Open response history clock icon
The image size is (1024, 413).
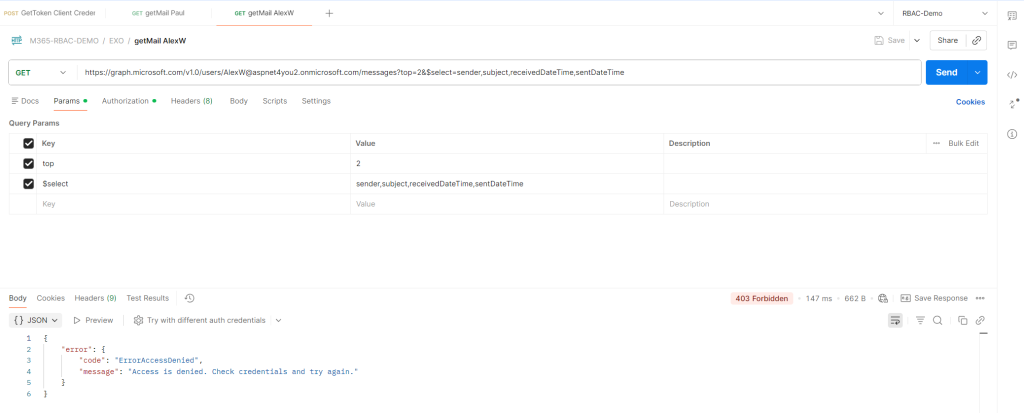[x=189, y=298]
